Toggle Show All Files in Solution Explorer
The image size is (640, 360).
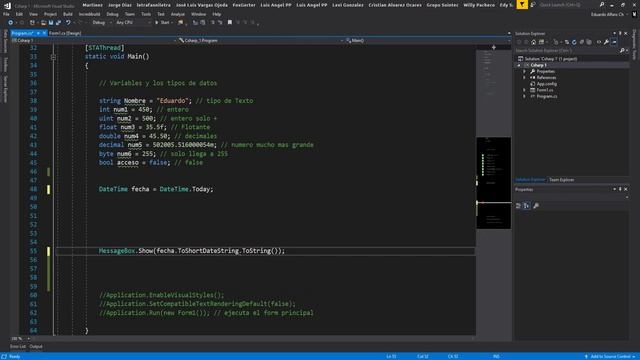[x=589, y=42]
